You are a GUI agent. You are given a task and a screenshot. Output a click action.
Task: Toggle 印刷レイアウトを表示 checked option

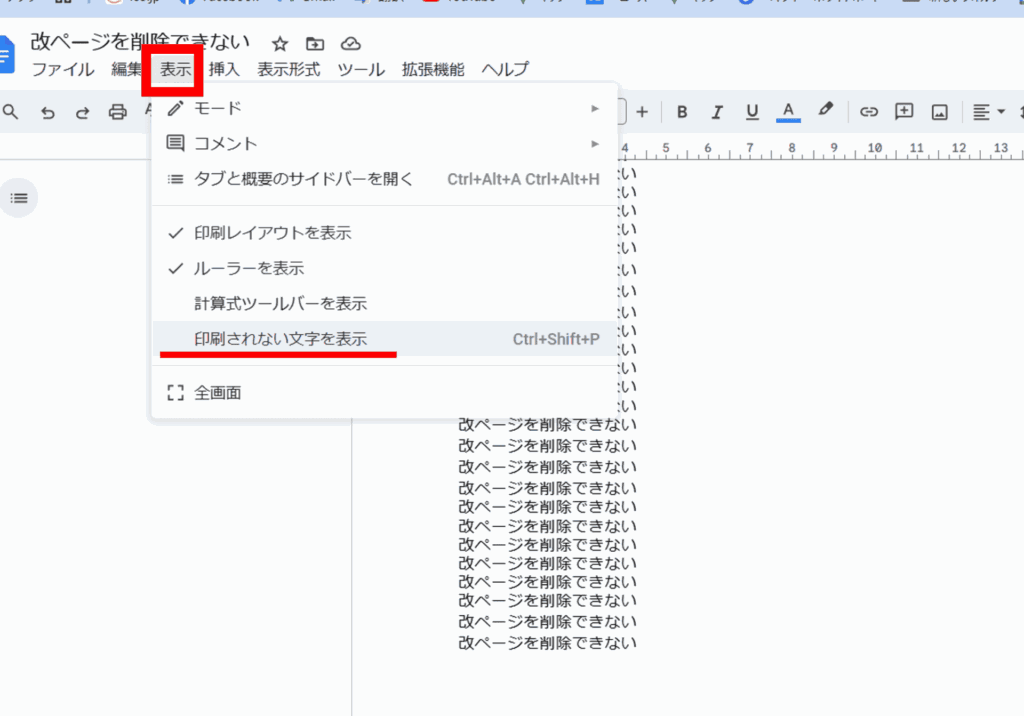[x=272, y=233]
